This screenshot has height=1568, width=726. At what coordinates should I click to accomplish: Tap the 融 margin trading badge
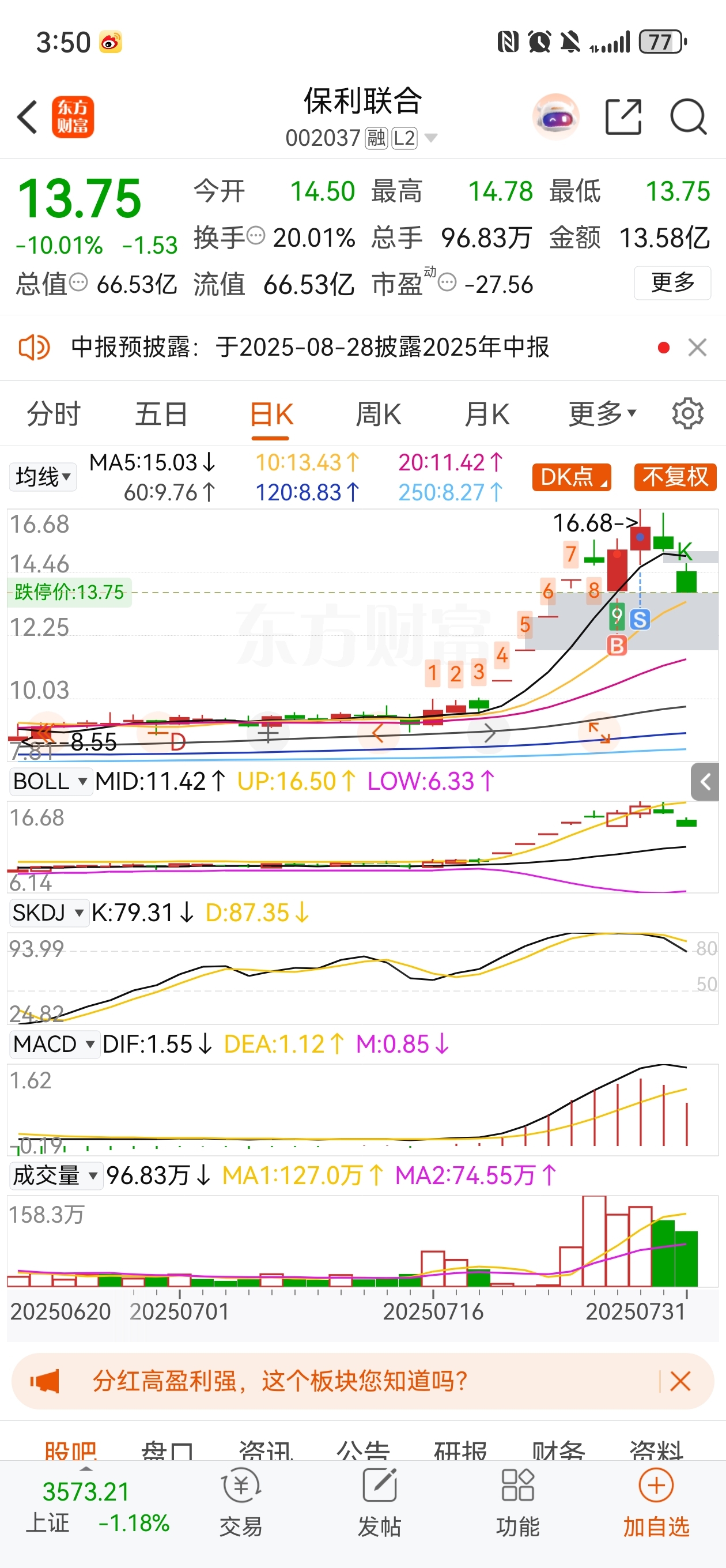click(x=376, y=138)
